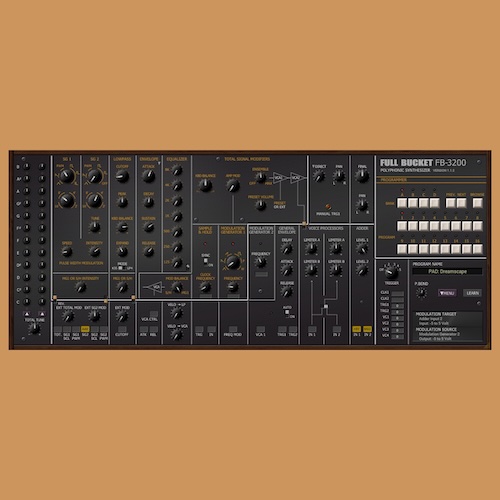Viewport: 500px width, 500px height.
Task: Select Bank D button
Action: click(x=434, y=203)
